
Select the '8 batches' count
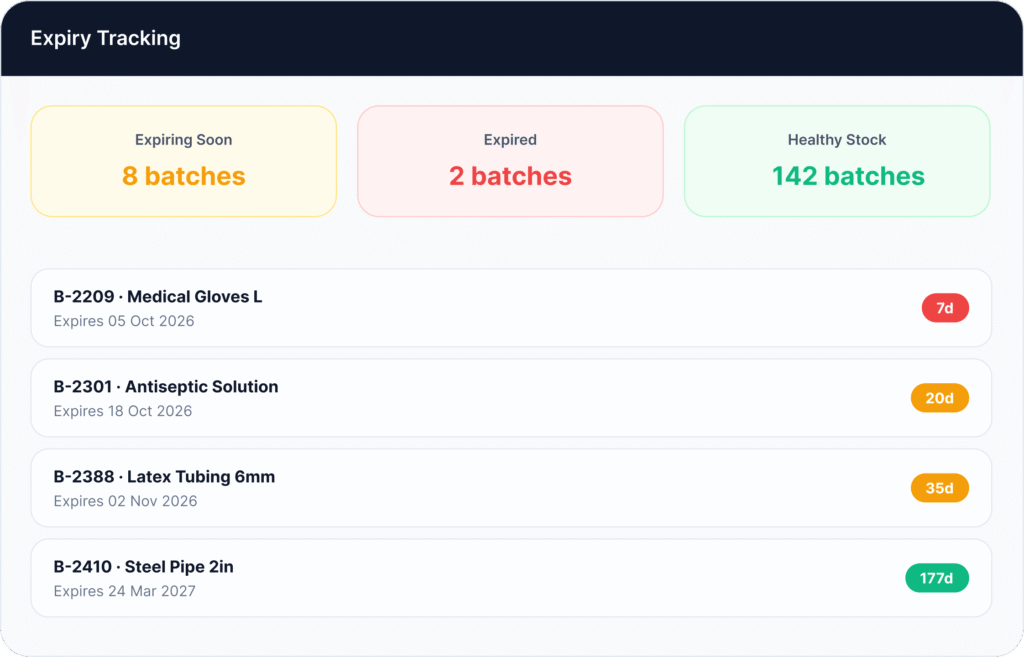[184, 176]
